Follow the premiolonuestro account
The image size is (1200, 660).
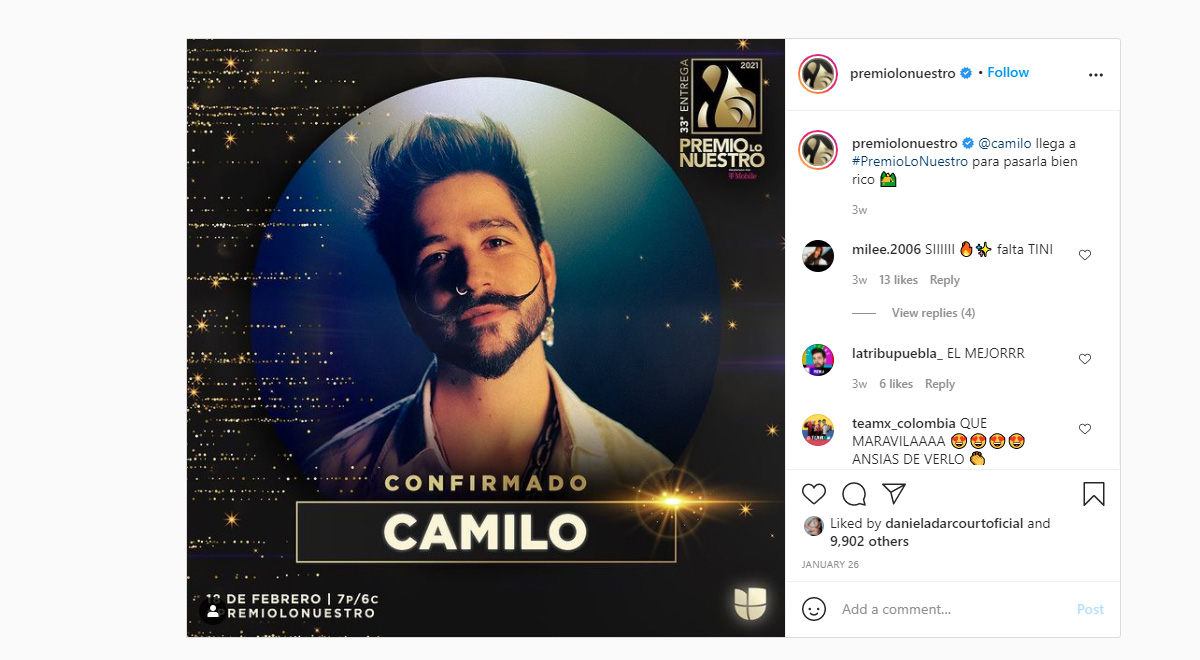pos(1008,73)
